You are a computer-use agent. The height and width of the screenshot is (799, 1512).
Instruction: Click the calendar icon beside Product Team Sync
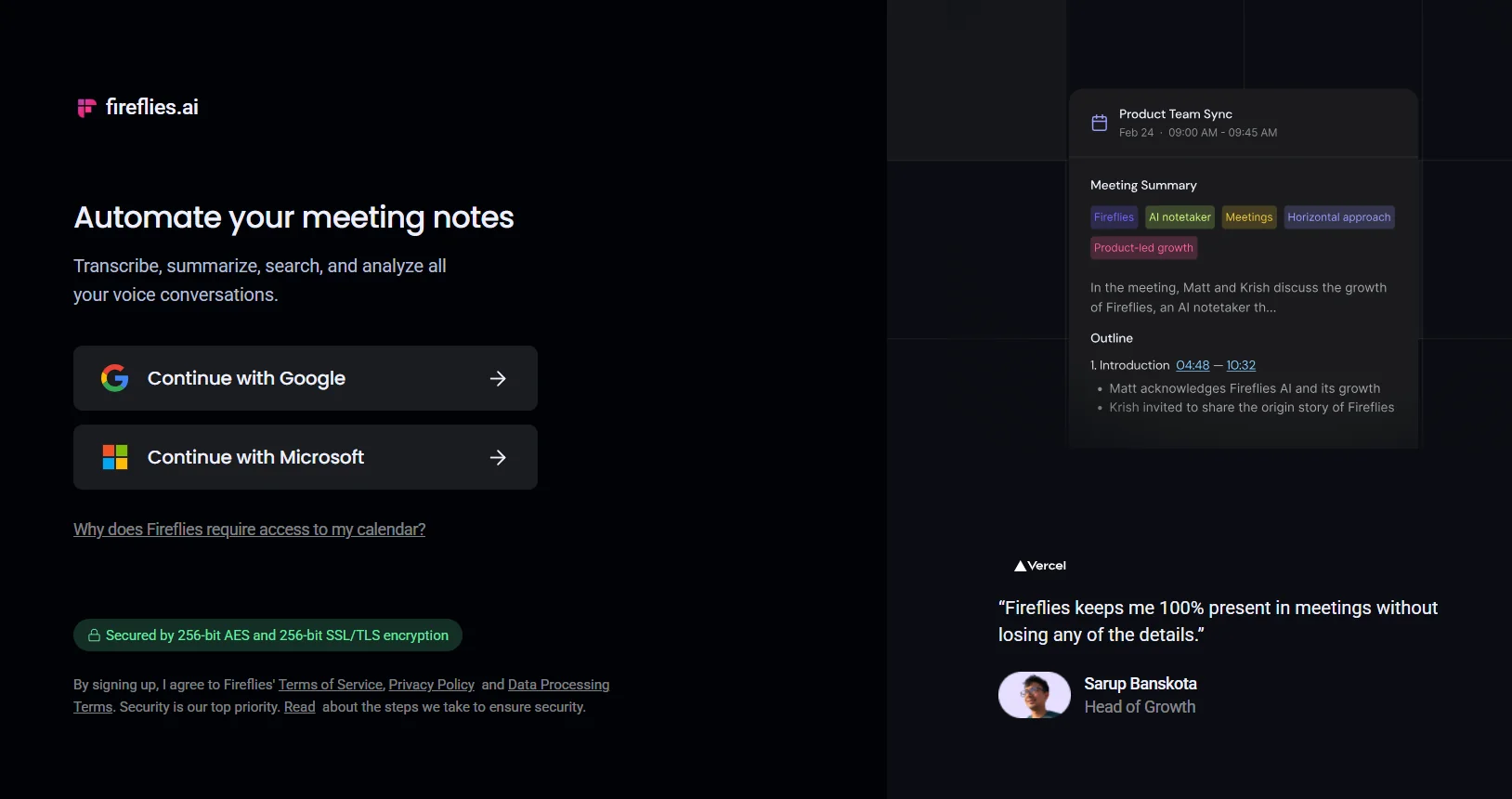point(1099,123)
